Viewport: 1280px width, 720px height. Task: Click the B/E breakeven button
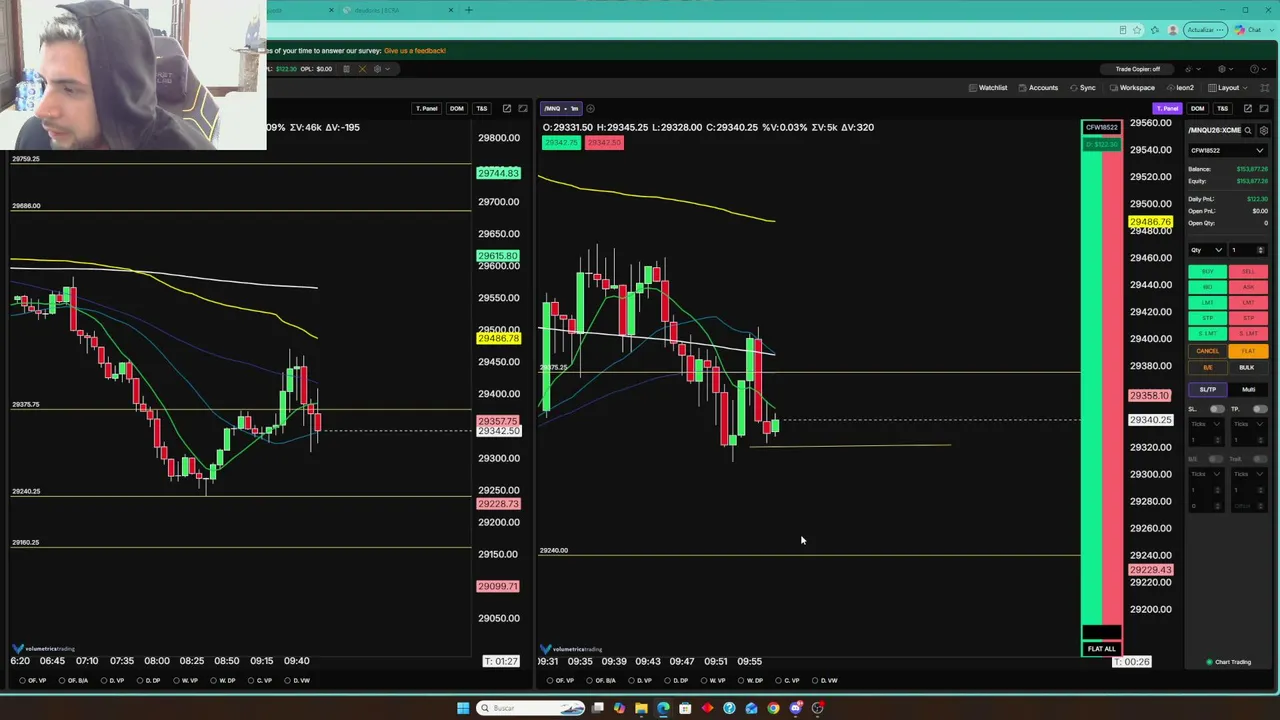click(x=1207, y=367)
